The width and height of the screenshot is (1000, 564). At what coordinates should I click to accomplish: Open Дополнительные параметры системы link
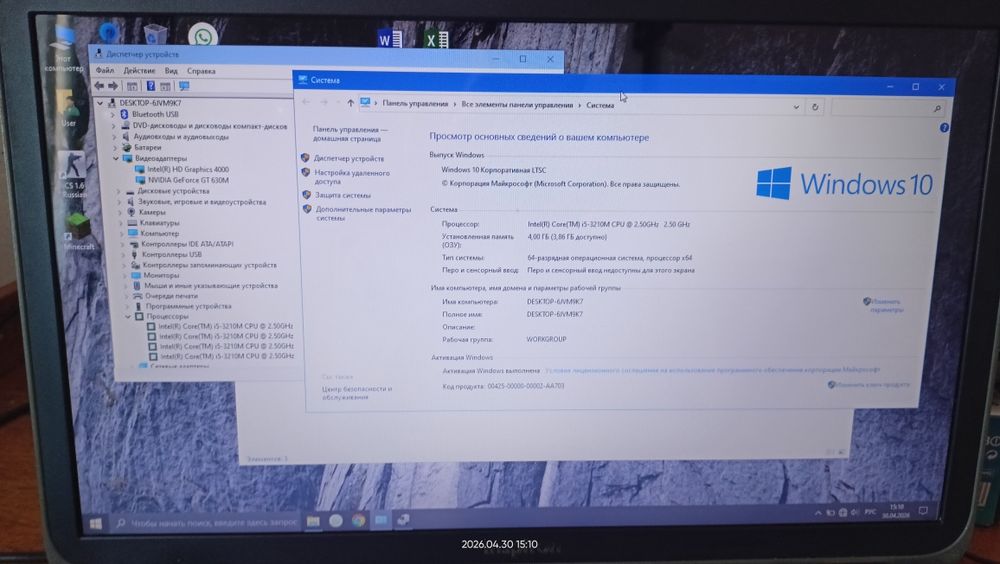363,213
